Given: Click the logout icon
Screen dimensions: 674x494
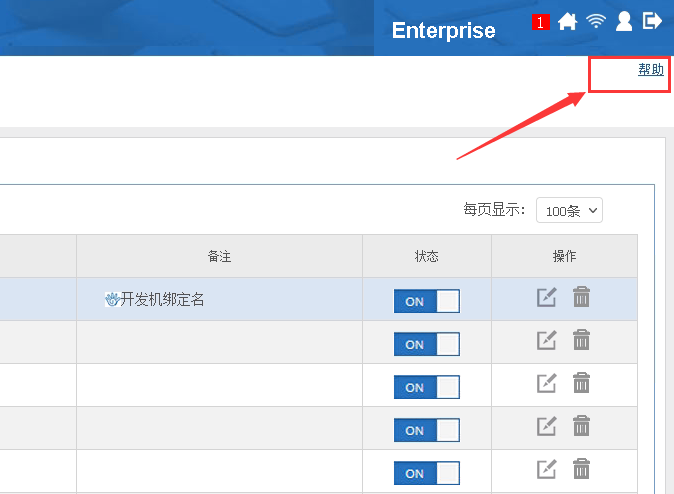Looking at the screenshot, I should [x=652, y=21].
